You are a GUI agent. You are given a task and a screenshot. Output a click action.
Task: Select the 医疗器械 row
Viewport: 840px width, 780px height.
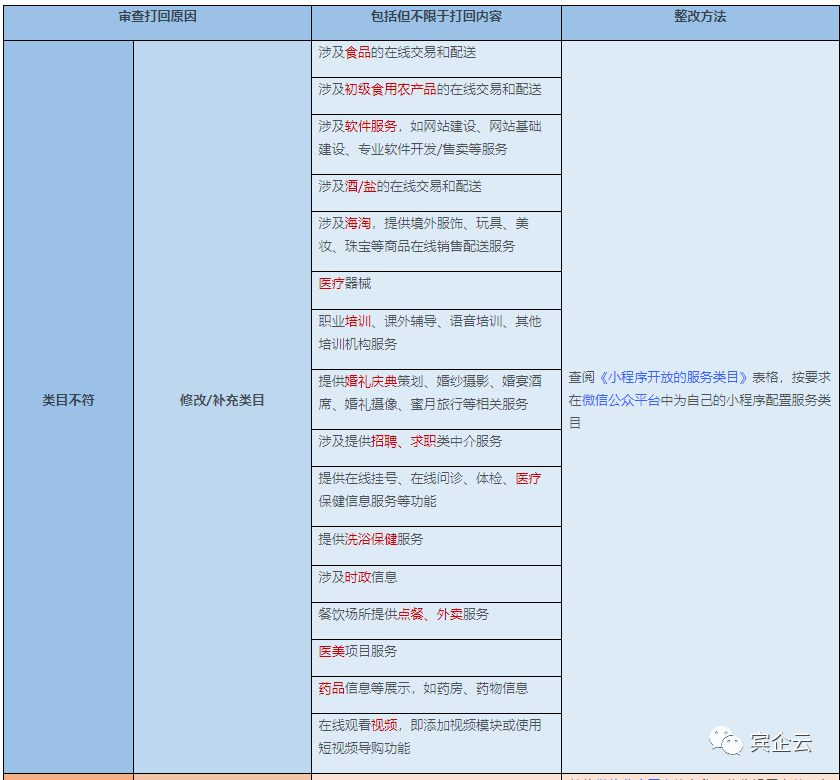pos(436,290)
